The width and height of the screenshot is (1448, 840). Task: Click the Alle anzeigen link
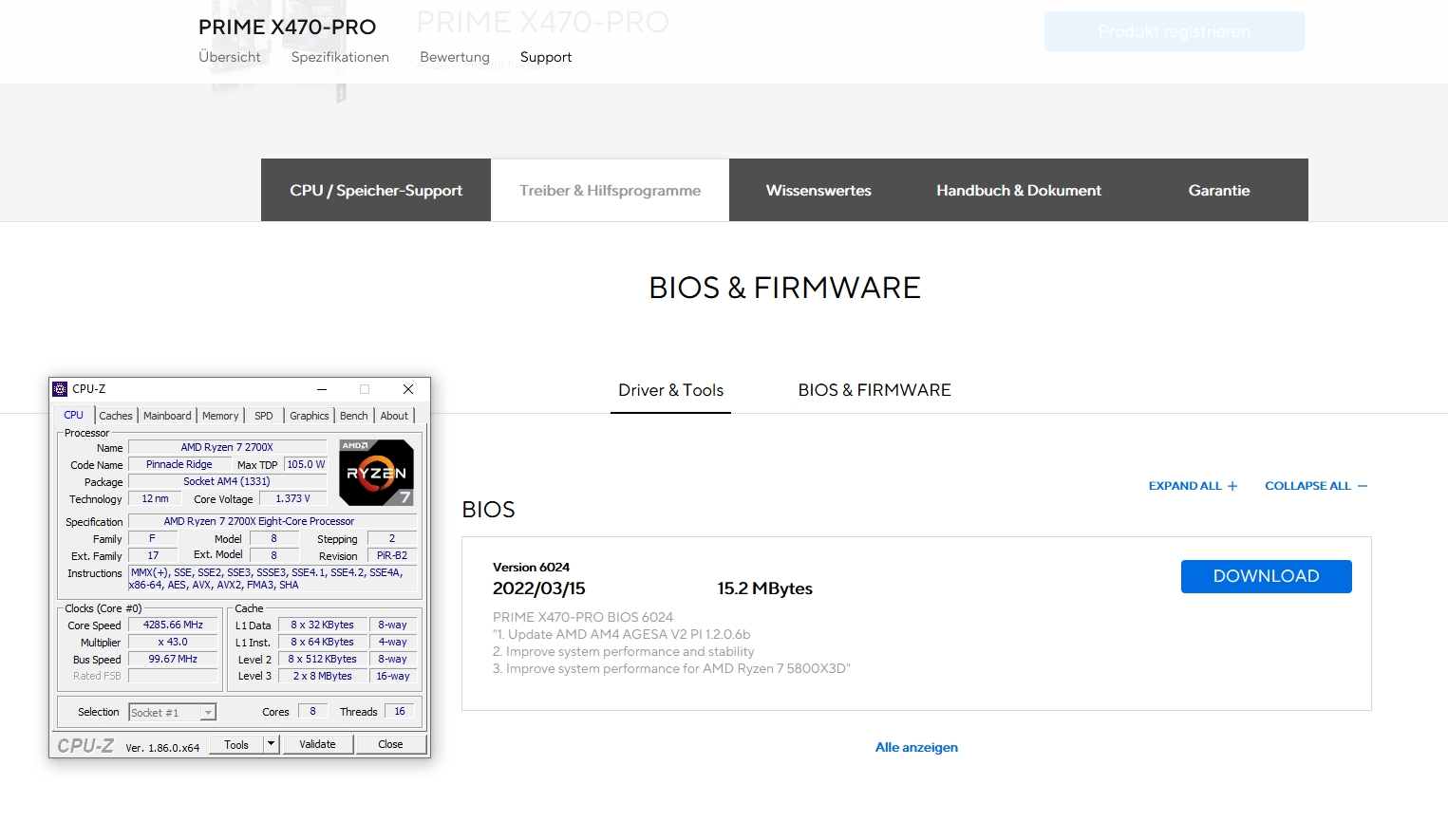[x=916, y=747]
